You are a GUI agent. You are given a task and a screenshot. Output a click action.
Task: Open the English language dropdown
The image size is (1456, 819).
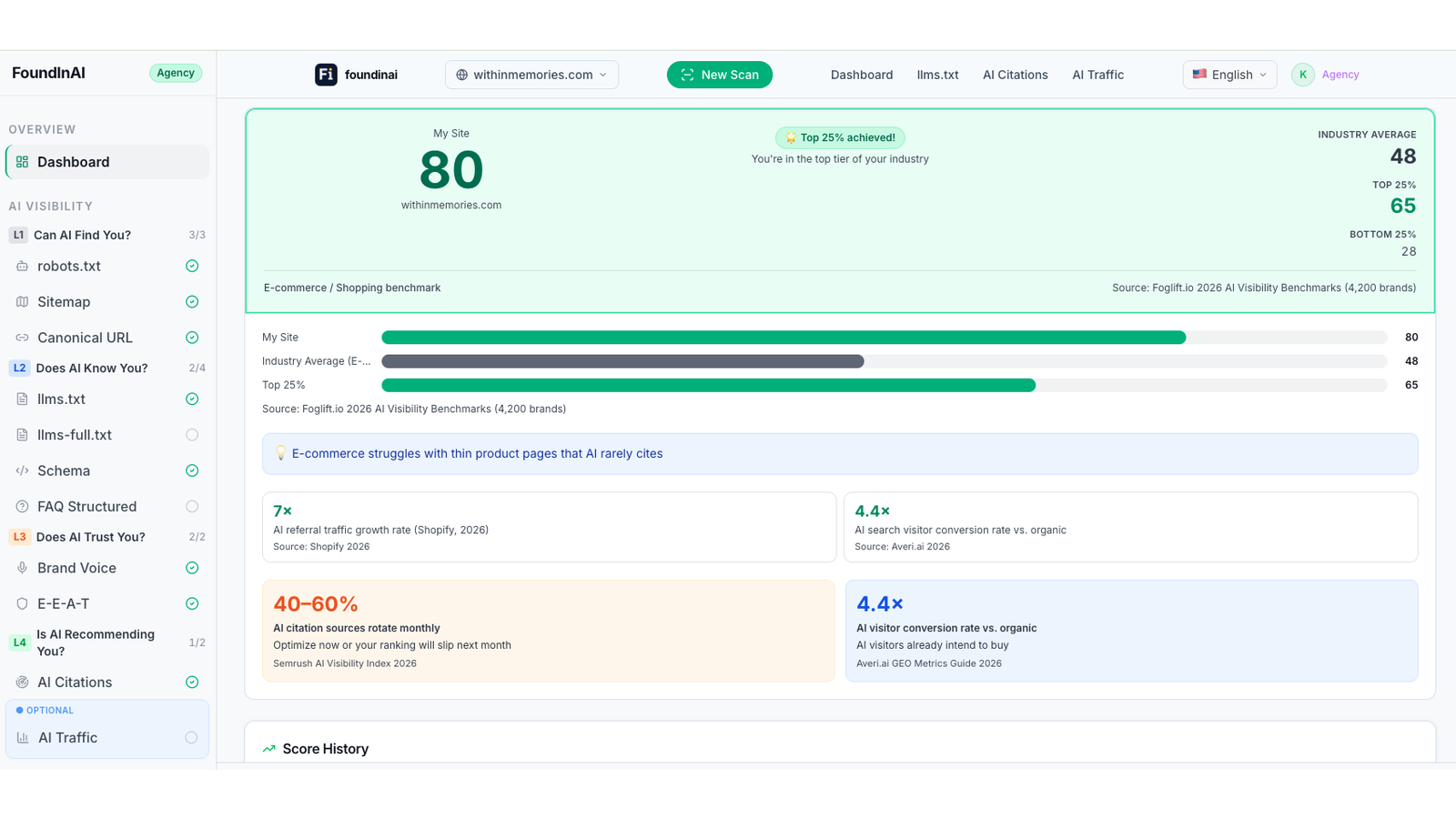point(1229,75)
